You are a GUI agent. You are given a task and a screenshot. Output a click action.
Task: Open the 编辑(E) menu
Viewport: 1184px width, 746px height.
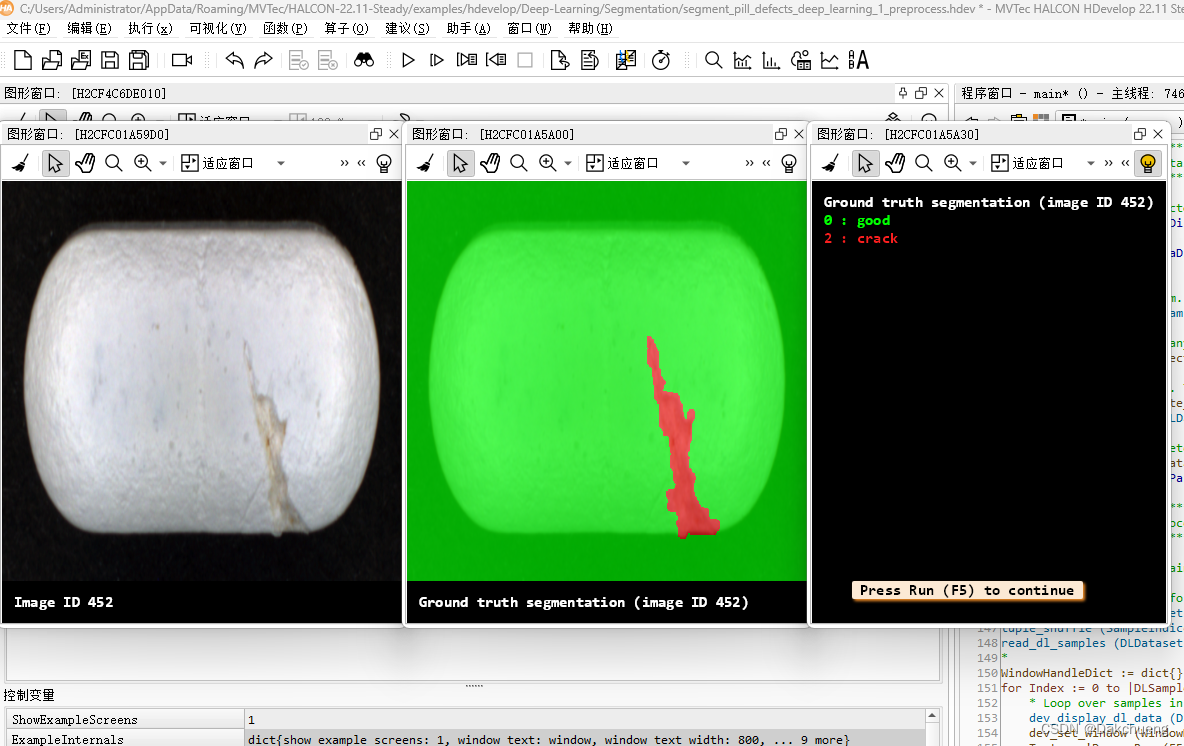click(89, 29)
